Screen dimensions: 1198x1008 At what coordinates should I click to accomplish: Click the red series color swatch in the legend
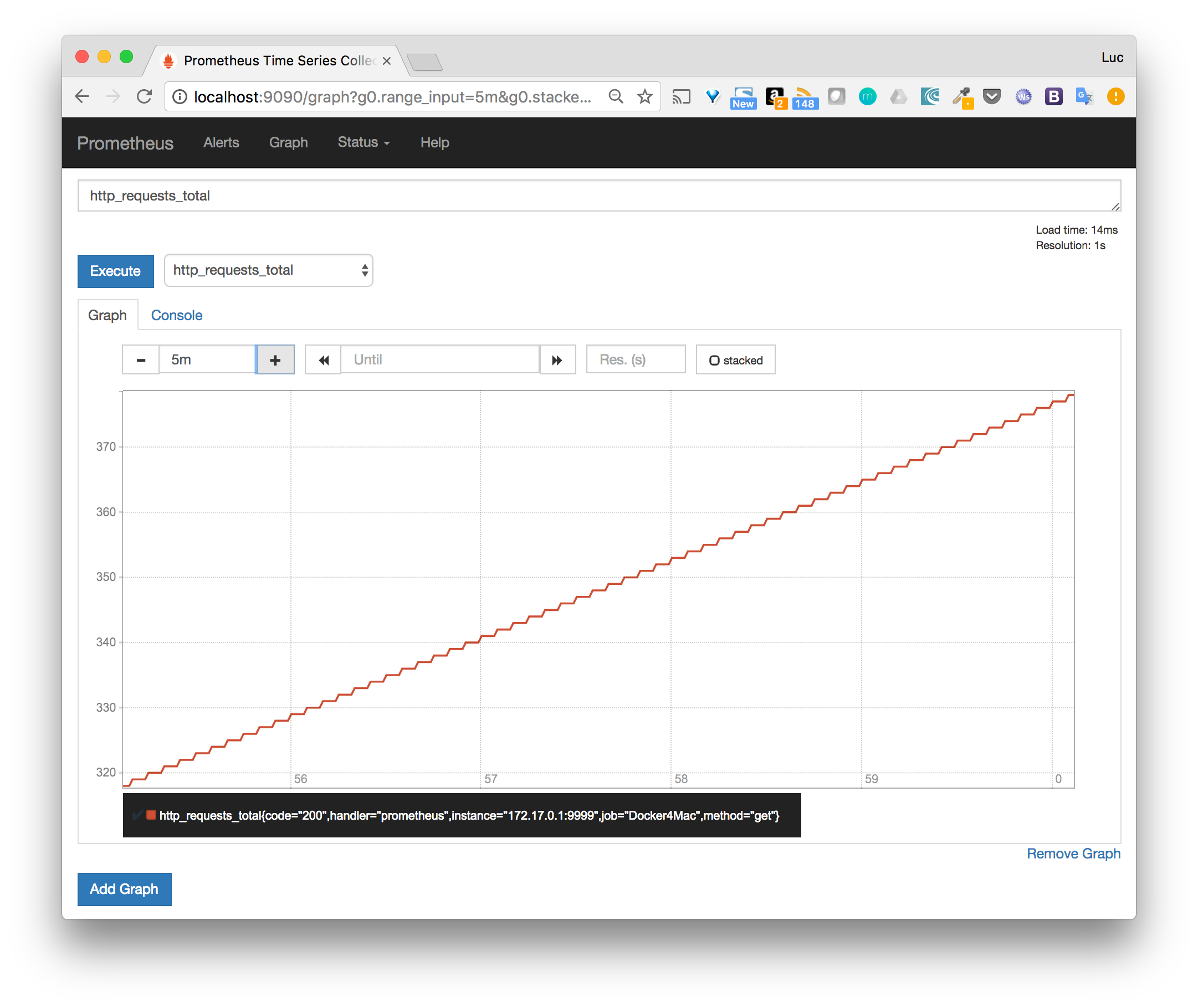[151, 815]
